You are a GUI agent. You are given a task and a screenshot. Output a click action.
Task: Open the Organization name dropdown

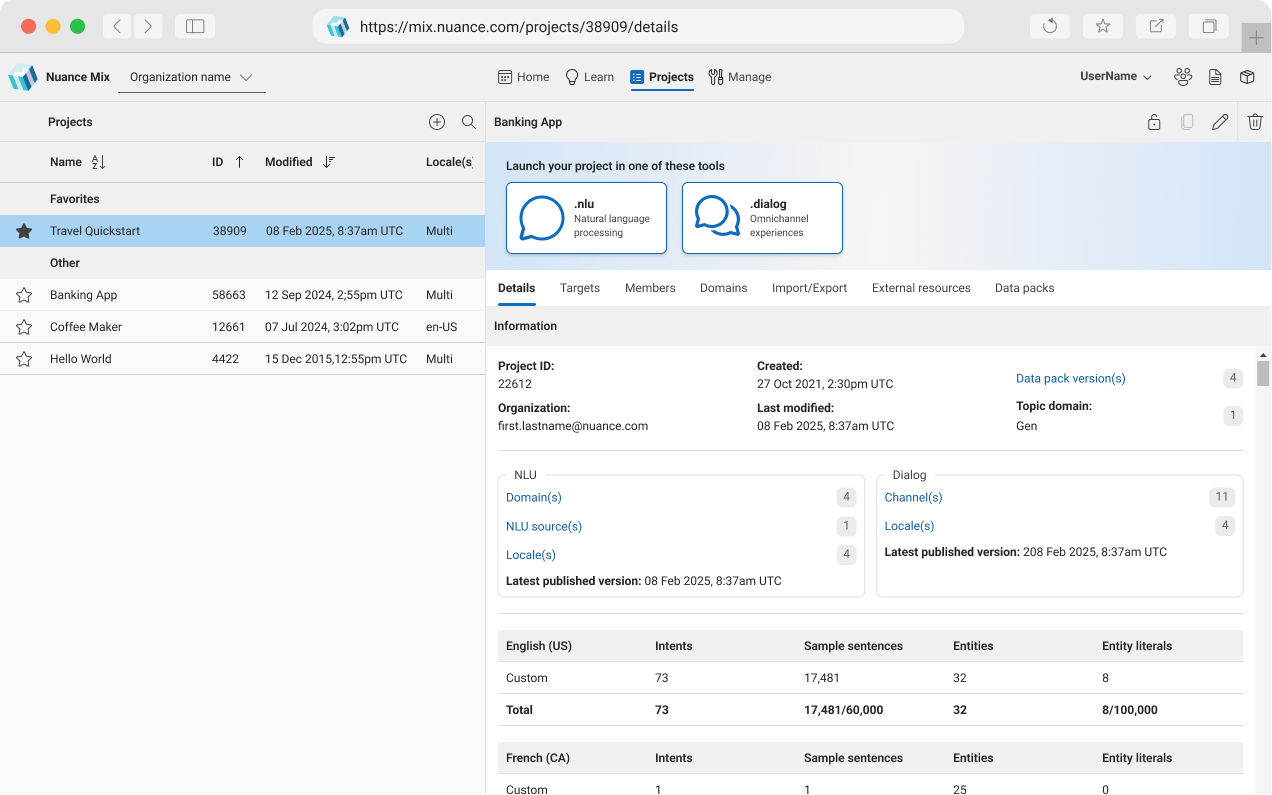(x=191, y=77)
